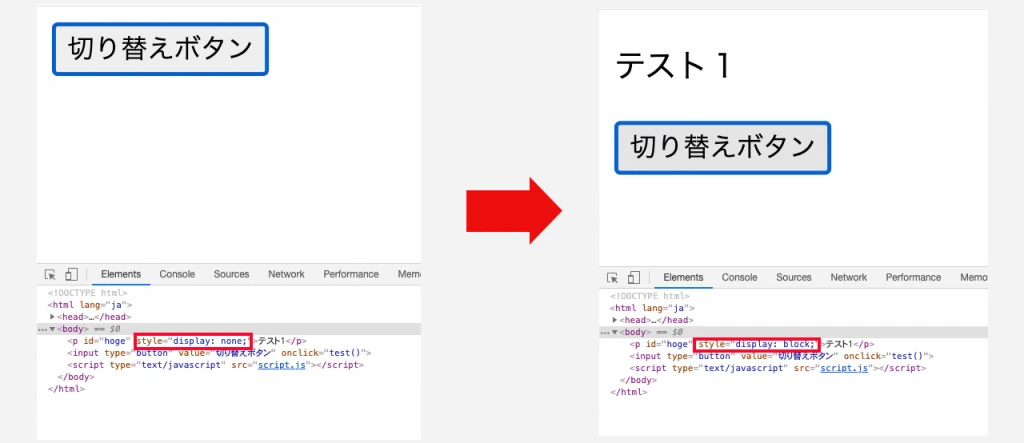This screenshot has width=1024, height=443.
Task: Open the Elements tab in right DevTools
Action: [683, 278]
